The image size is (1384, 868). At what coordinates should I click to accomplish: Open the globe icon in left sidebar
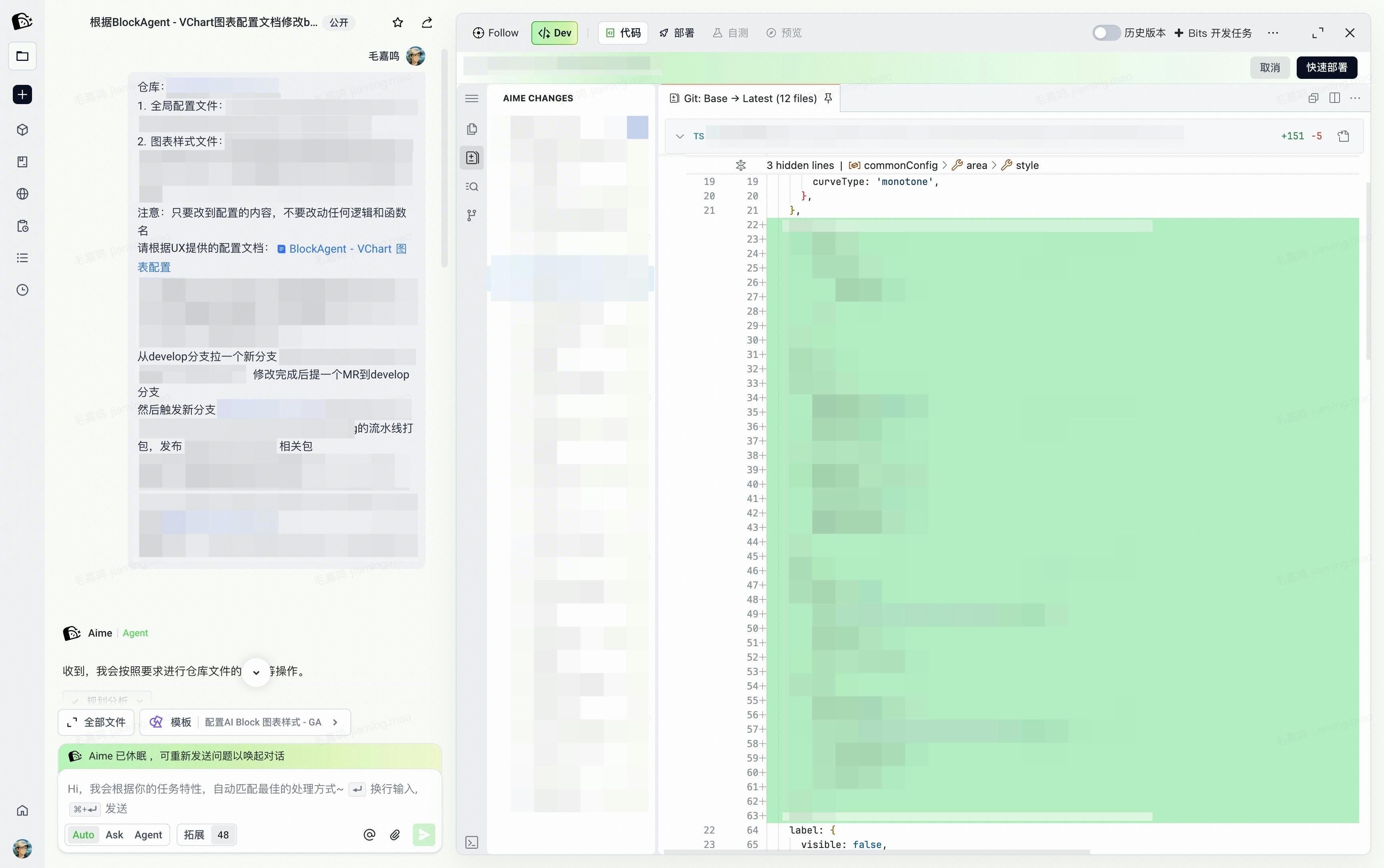pos(22,194)
